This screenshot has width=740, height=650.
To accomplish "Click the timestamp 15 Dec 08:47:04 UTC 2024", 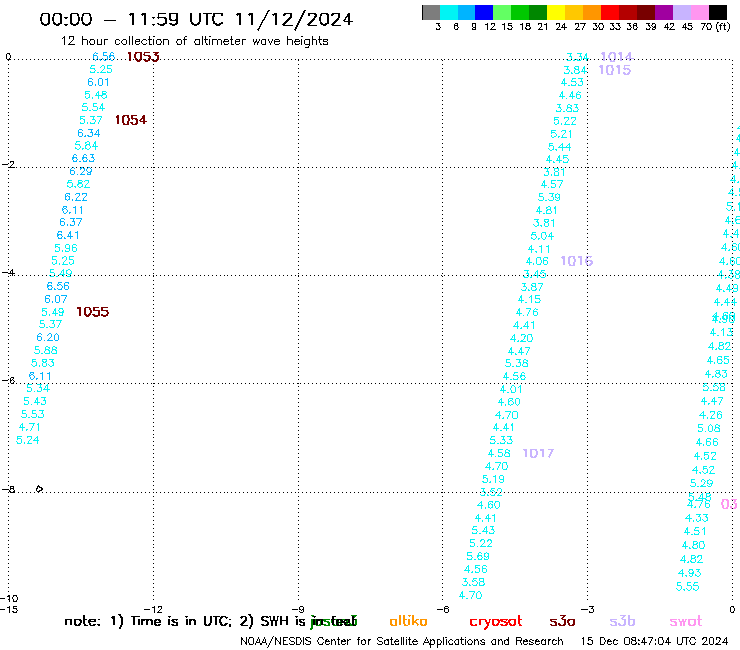I will coord(654,641).
